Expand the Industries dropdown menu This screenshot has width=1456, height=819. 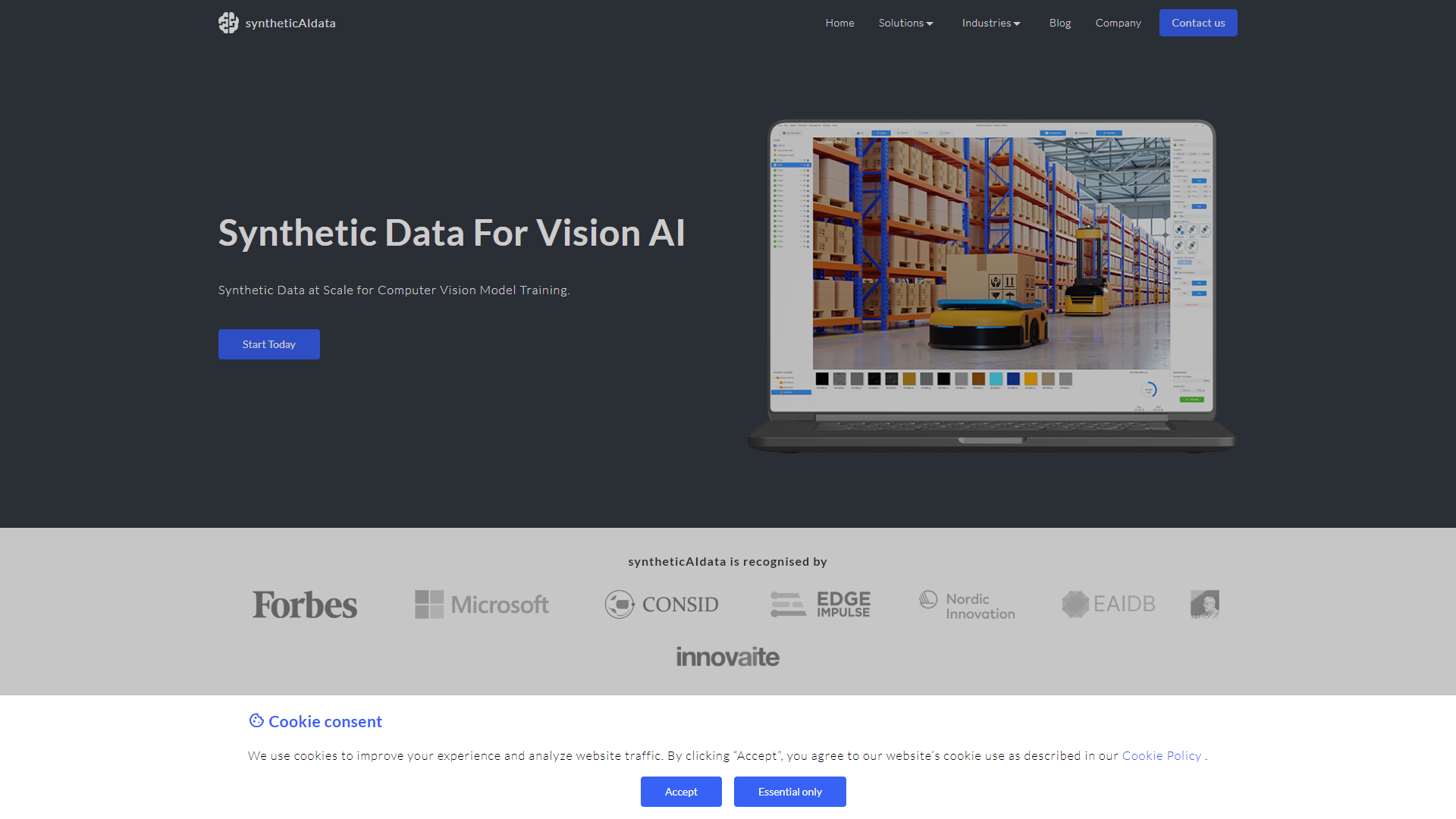point(990,23)
